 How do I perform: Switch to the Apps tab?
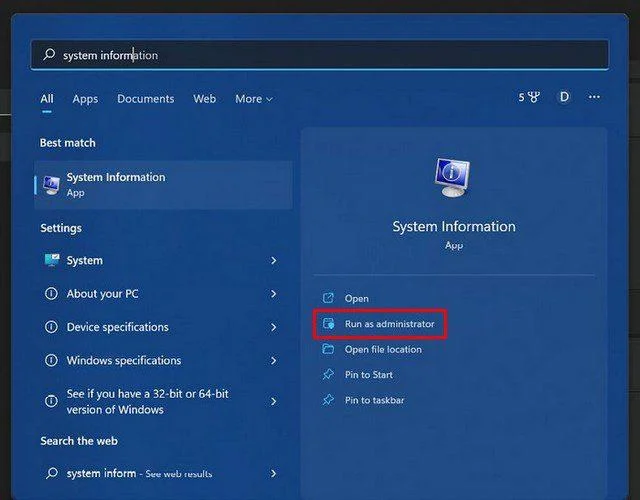click(x=85, y=99)
